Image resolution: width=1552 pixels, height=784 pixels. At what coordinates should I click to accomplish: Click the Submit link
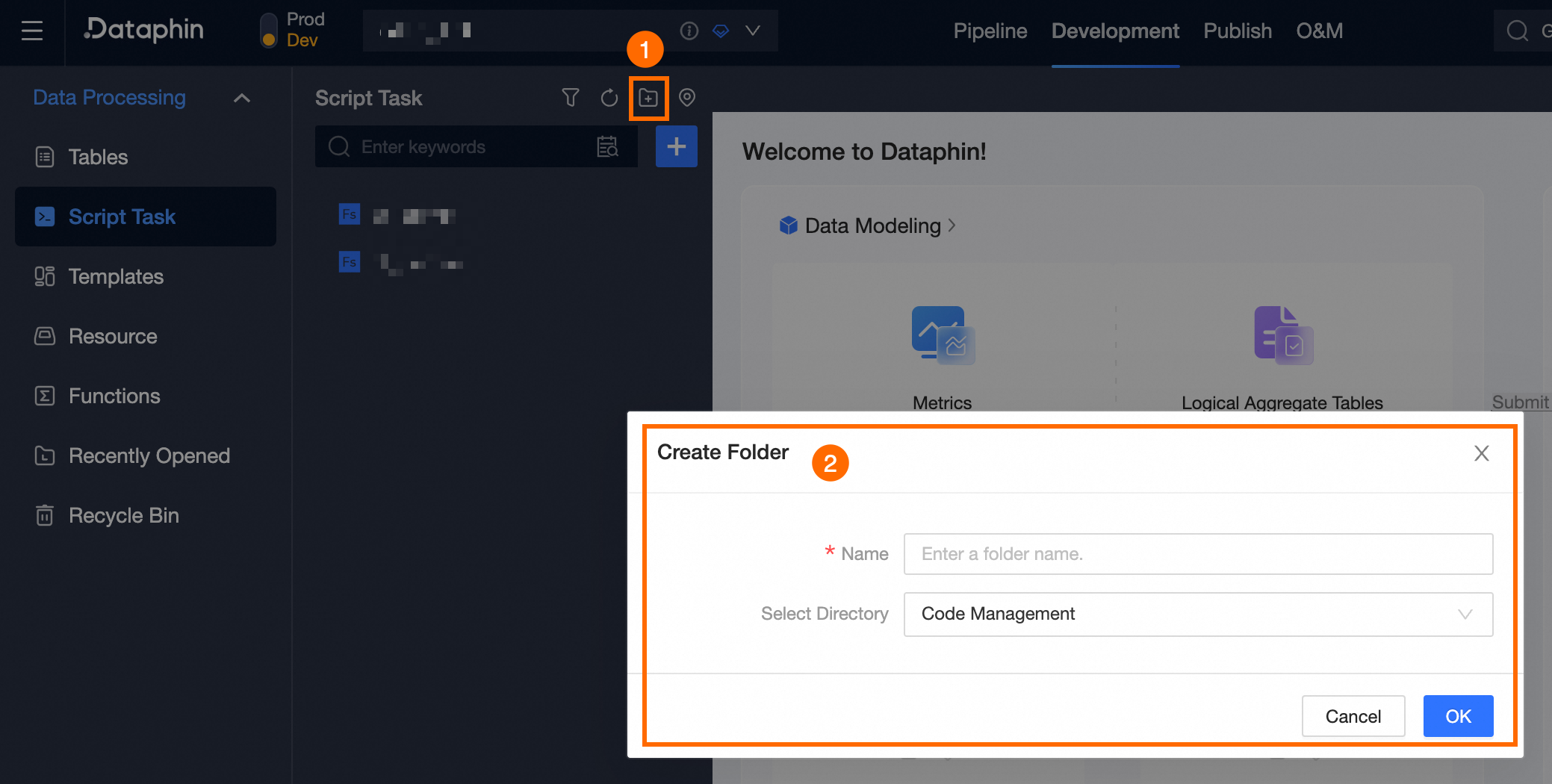click(1521, 402)
